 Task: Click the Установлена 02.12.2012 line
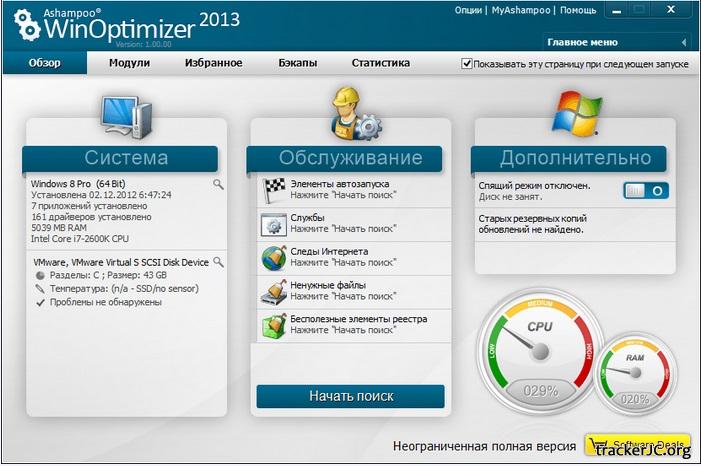pyautogui.click(x=101, y=195)
